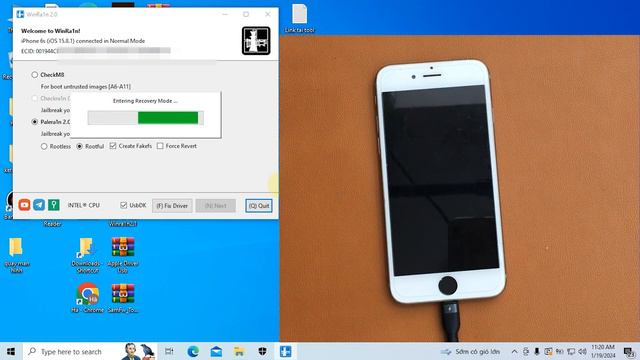The image size is (640, 360).
Task: Click the 'Welcome to WinRa1n!' heading
Action: (51, 31)
